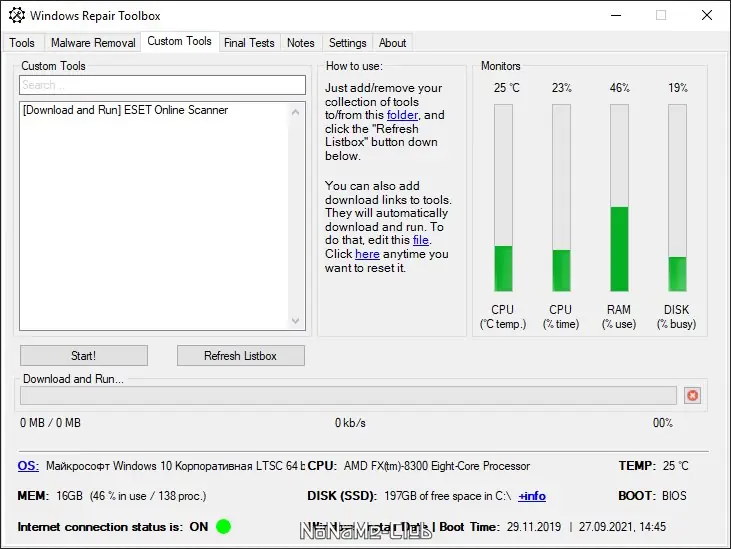This screenshot has height=549, width=731.
Task: Click the RAM usage monitor bar
Action: click(619, 198)
